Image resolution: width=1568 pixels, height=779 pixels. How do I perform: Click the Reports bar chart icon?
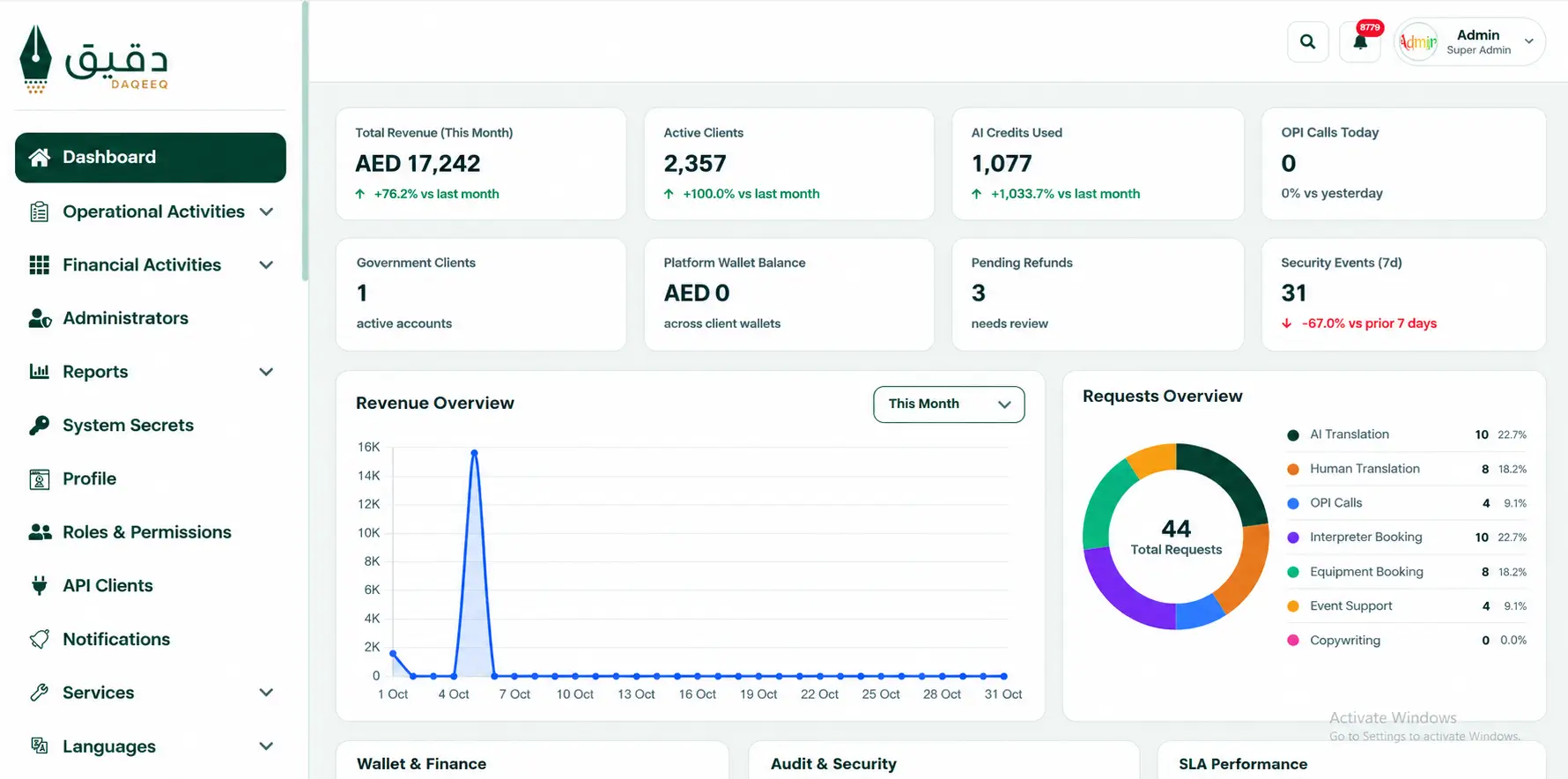tap(40, 372)
